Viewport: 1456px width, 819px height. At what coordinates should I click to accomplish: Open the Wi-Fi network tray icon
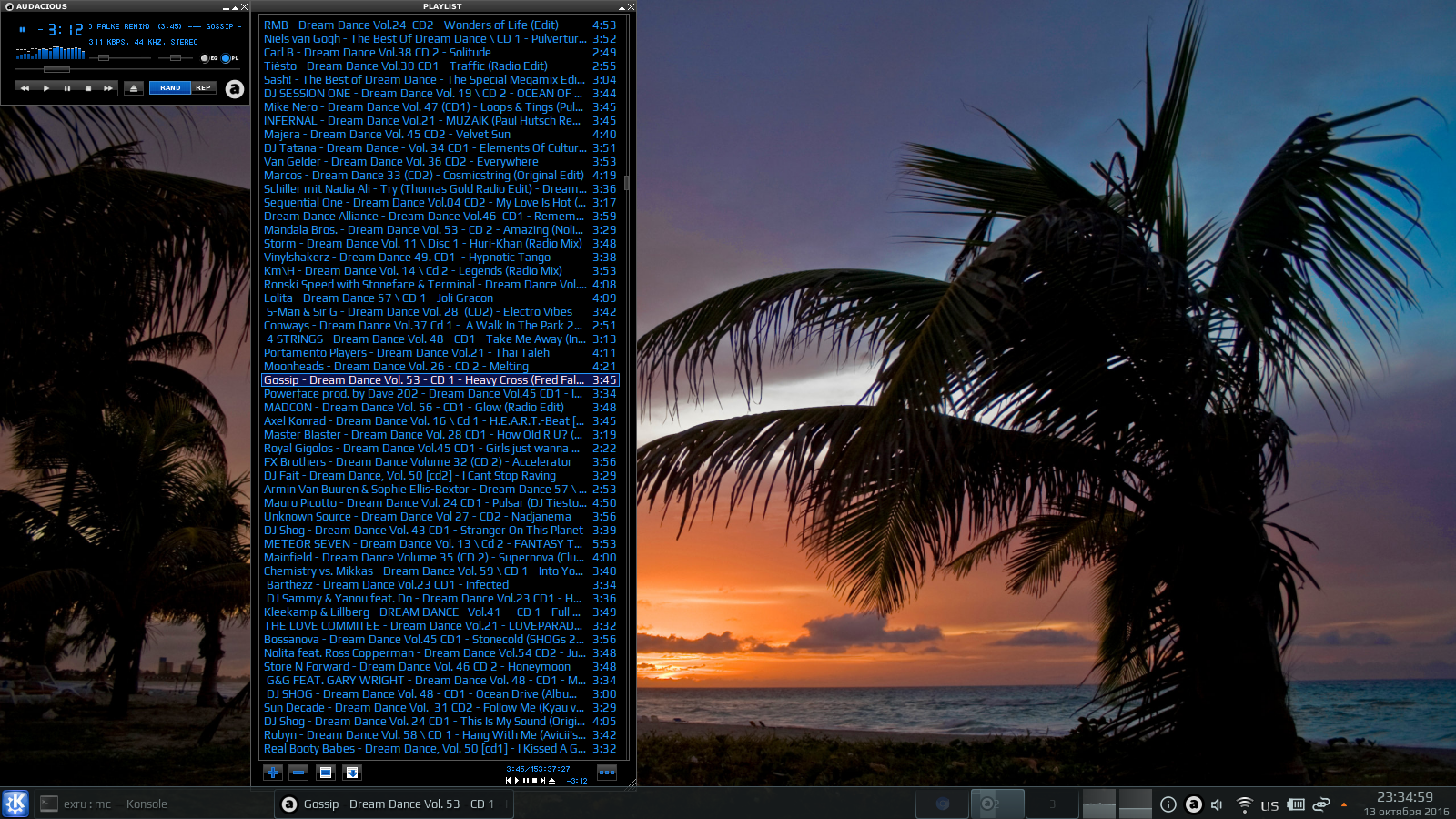1244,804
